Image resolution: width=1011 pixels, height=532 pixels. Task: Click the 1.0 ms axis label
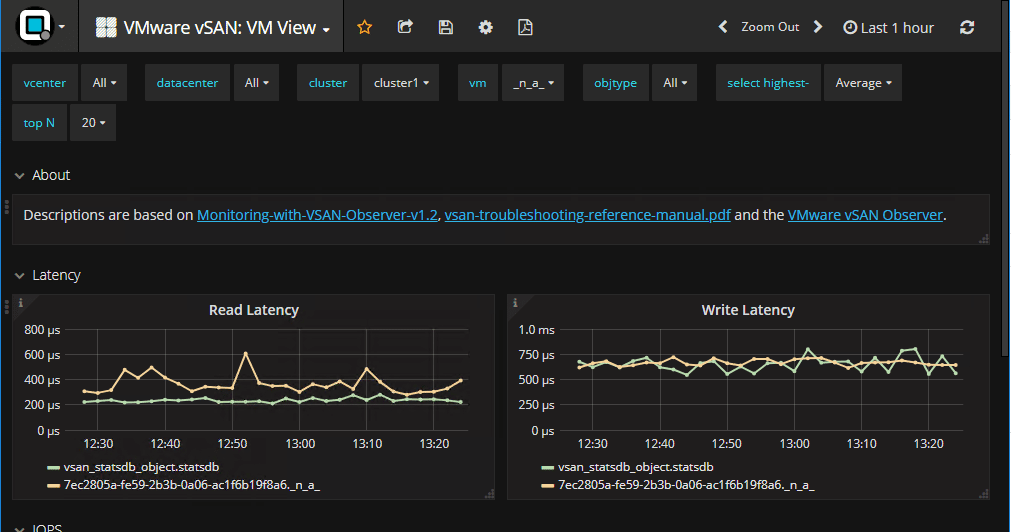536,330
